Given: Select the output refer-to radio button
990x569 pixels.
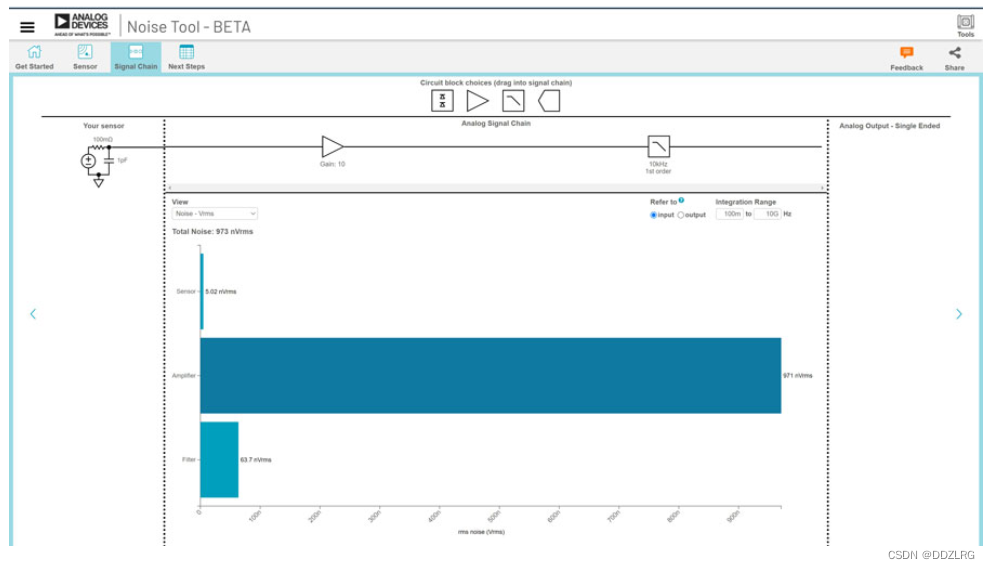Looking at the screenshot, I should pos(681,215).
